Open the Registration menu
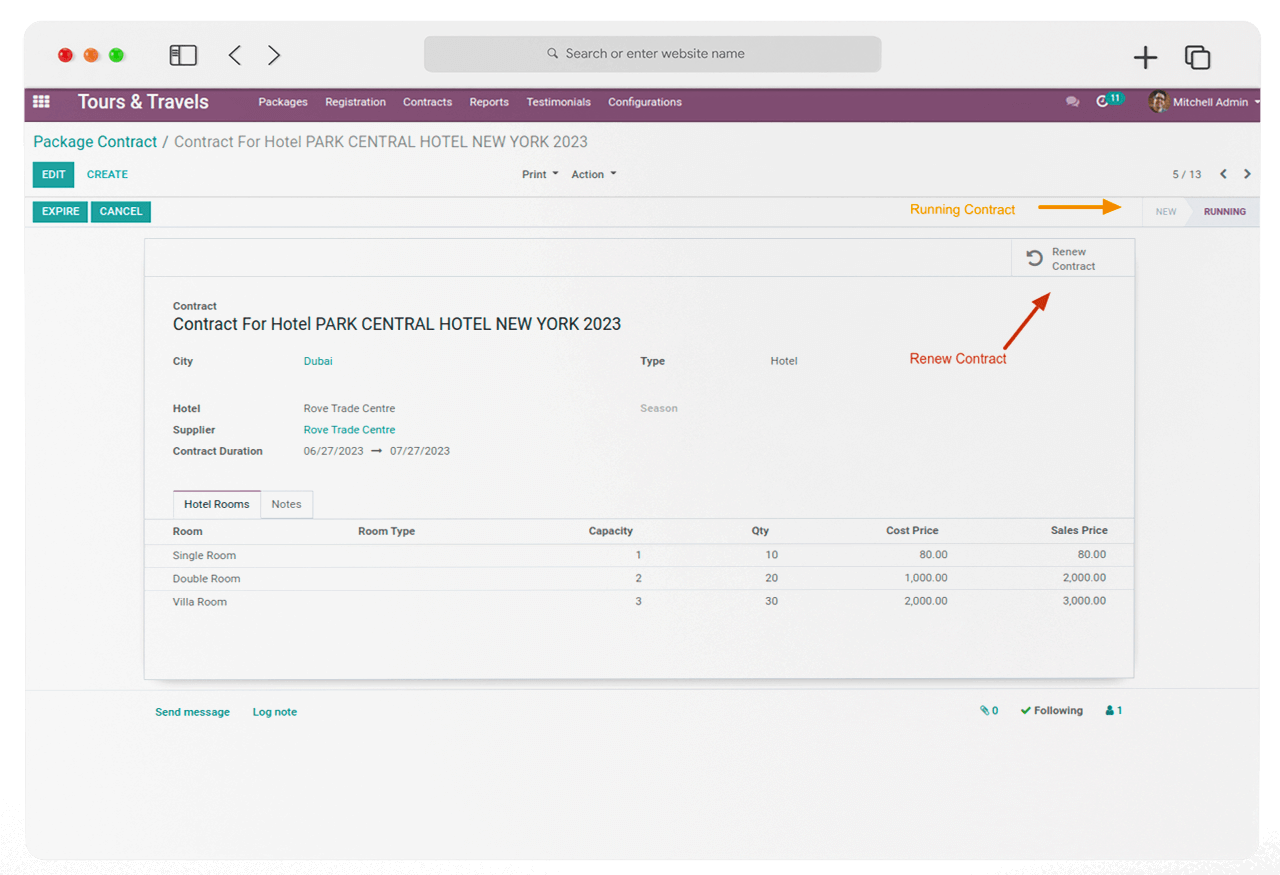The height and width of the screenshot is (875, 1280). point(355,102)
